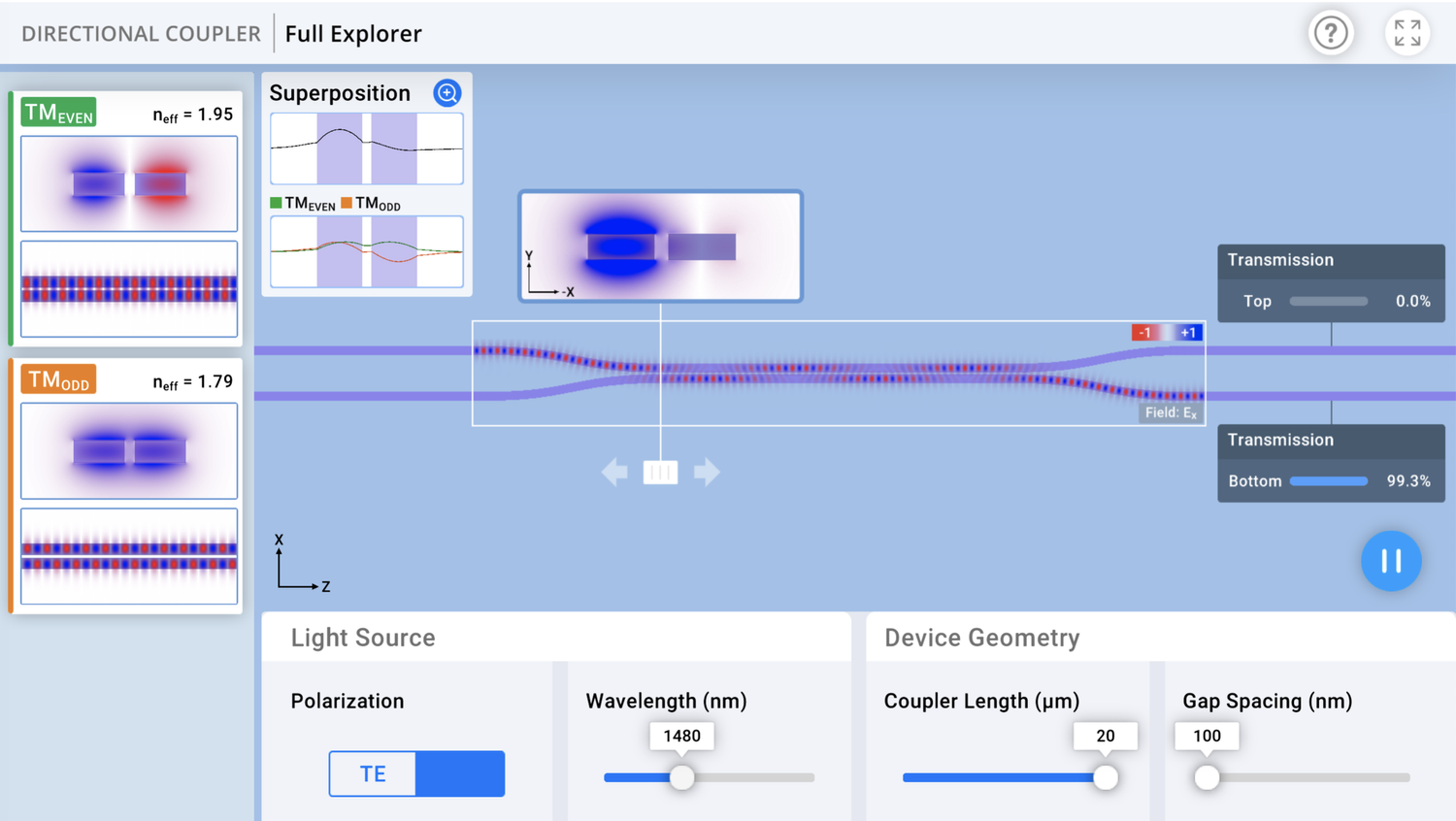Screen dimensions: 1456x821
Task: Zoom into the Superposition plot
Action: (x=447, y=92)
